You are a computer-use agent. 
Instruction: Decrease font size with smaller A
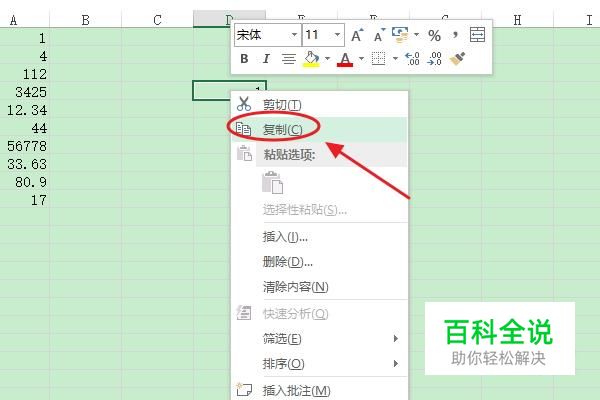click(379, 35)
